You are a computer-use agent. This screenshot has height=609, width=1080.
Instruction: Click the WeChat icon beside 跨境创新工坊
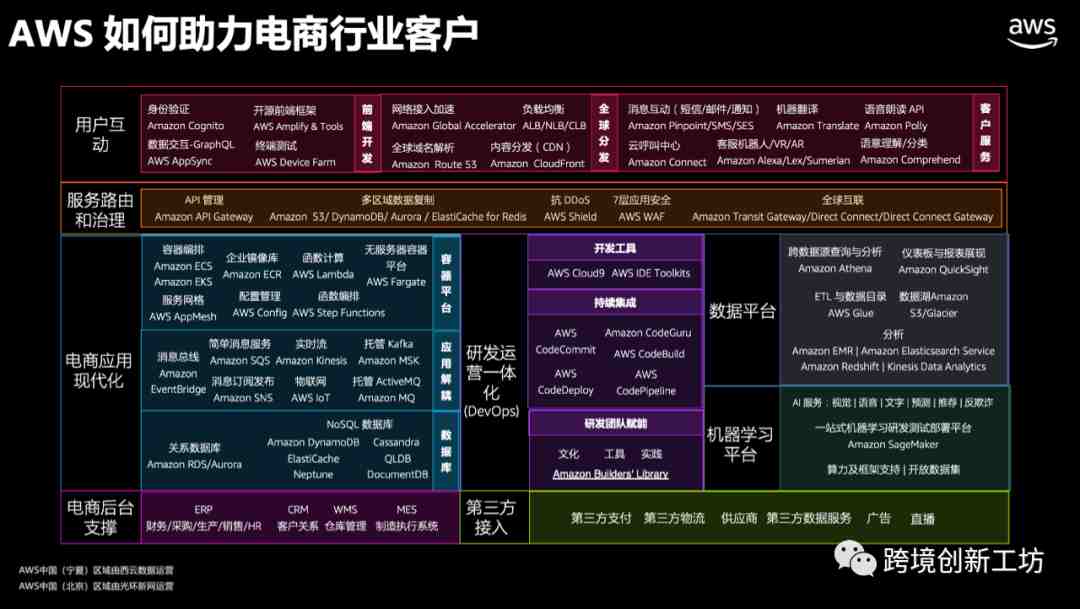(x=855, y=560)
